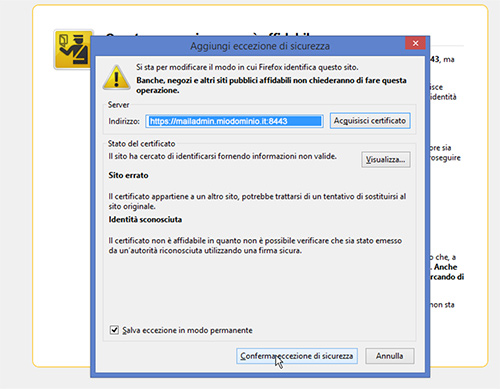Screen dimensions: 500x389
Task: Click the Identità sconosciuta heading
Action: 145,220
